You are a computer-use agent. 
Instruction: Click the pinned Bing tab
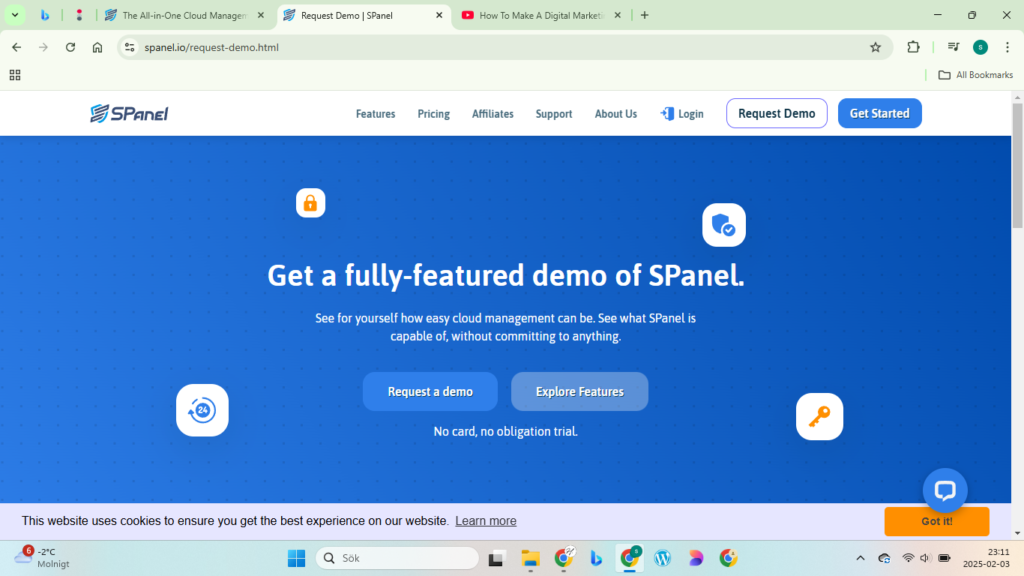[45, 15]
